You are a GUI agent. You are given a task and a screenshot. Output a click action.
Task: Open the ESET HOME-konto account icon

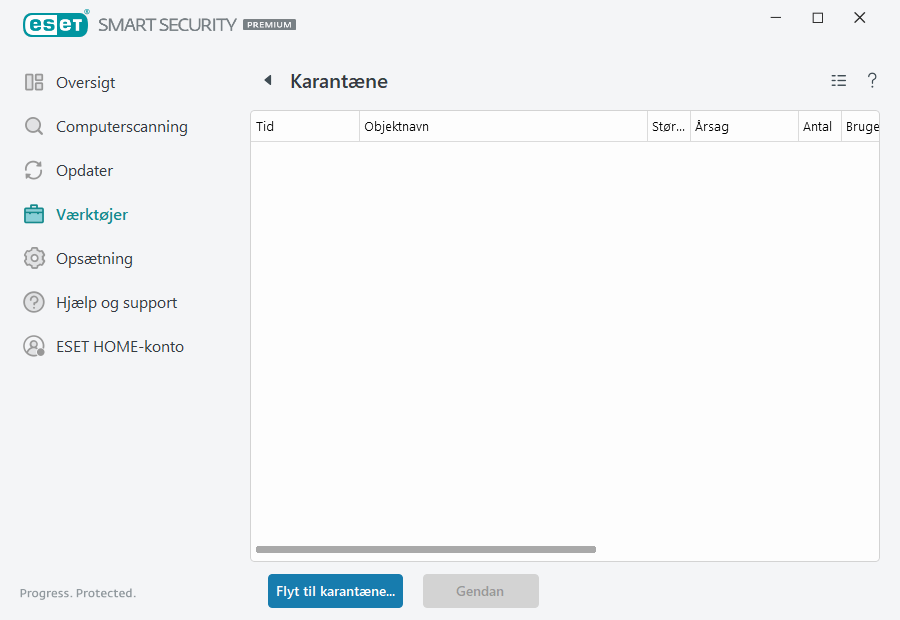34,346
